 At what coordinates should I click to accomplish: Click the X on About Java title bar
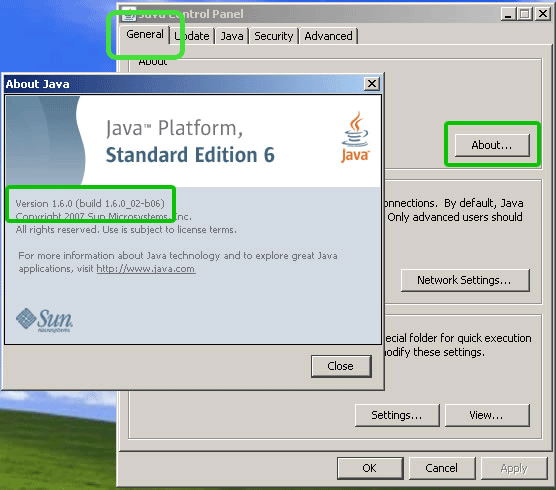tap(372, 84)
